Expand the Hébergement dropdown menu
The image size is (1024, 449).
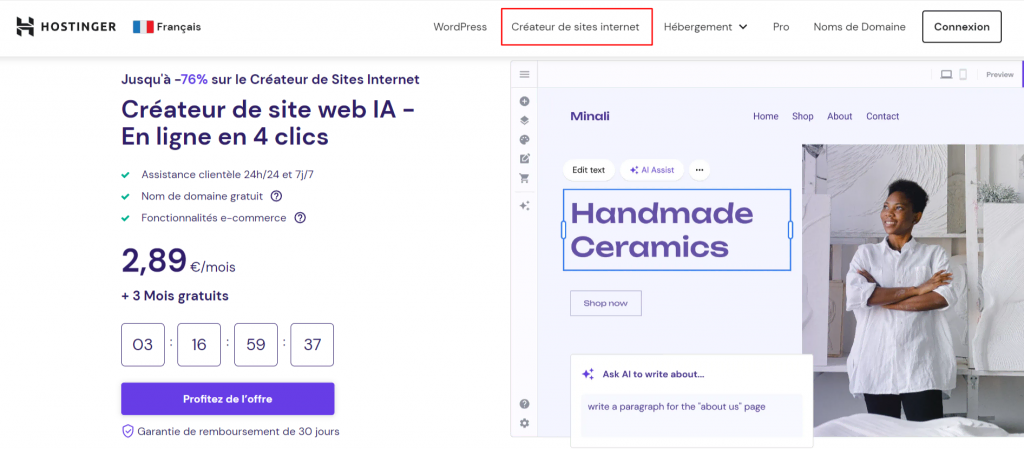(x=705, y=27)
